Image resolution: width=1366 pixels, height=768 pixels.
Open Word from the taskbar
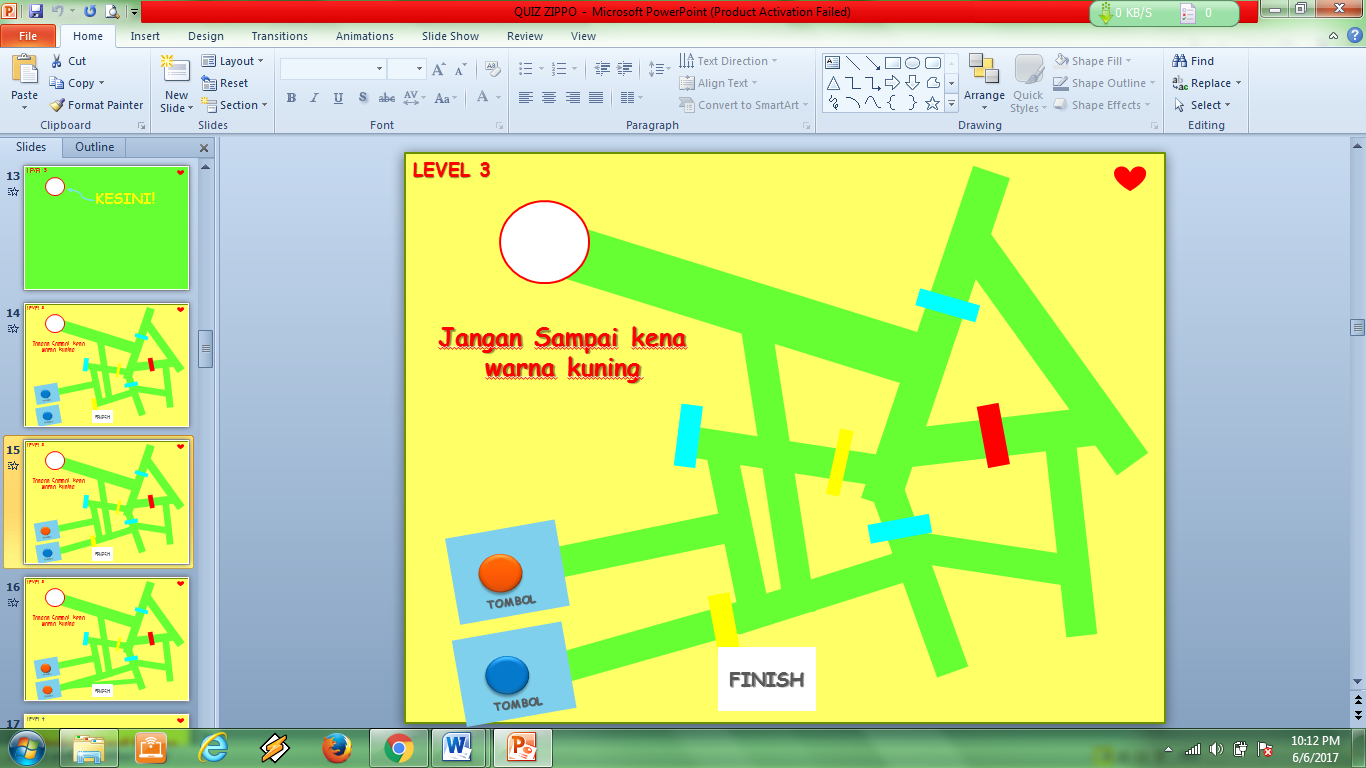click(x=459, y=748)
